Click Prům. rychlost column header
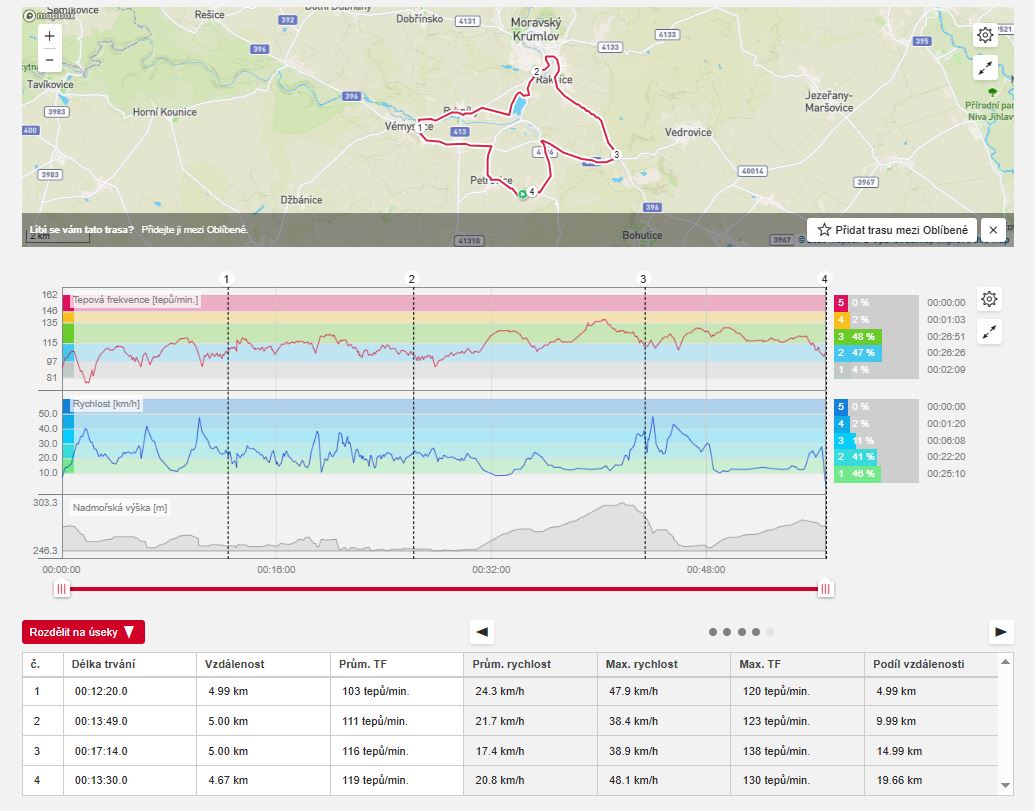The width and height of the screenshot is (1035, 811). click(x=531, y=665)
